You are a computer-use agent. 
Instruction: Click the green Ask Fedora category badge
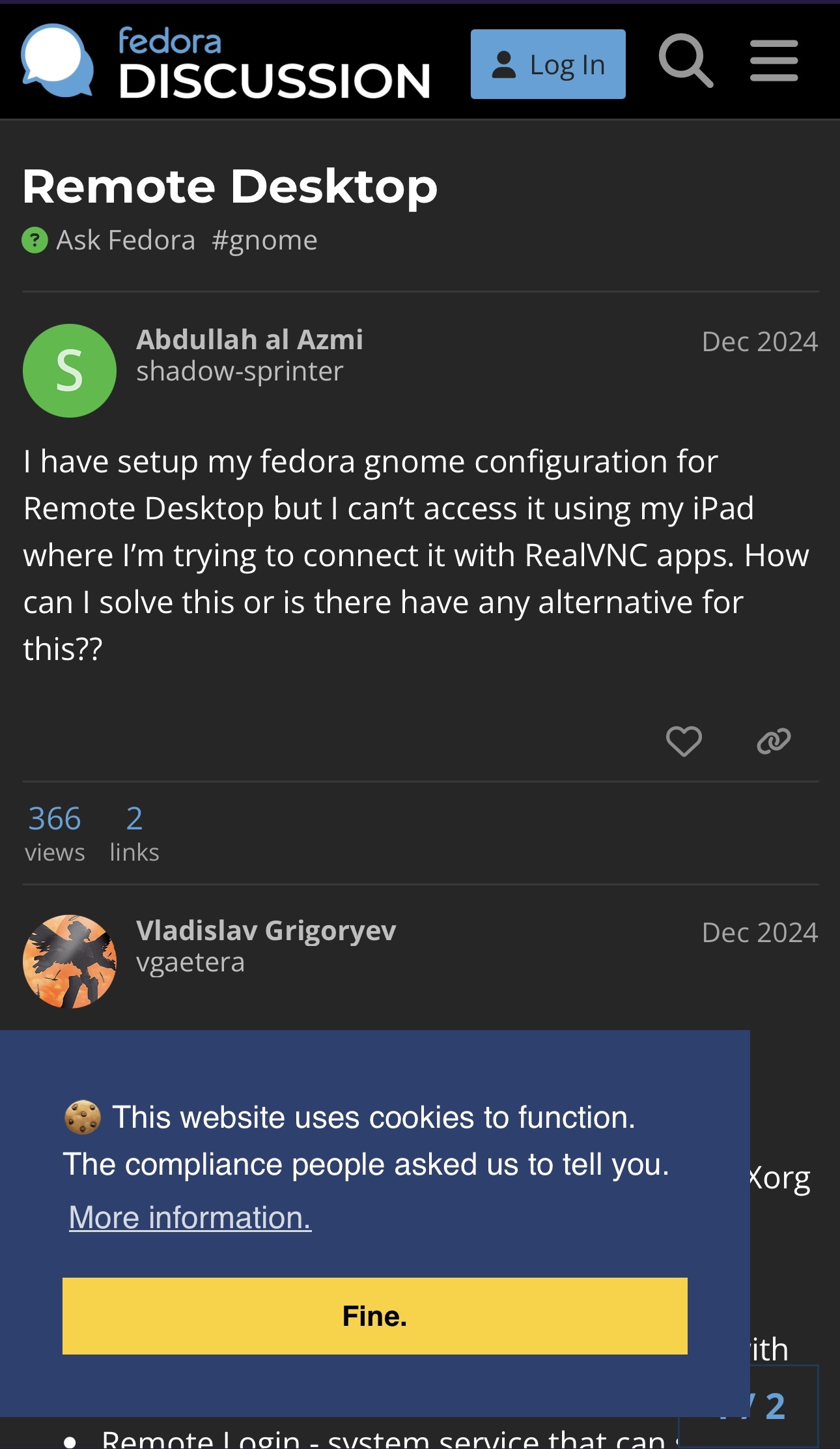tap(35, 240)
